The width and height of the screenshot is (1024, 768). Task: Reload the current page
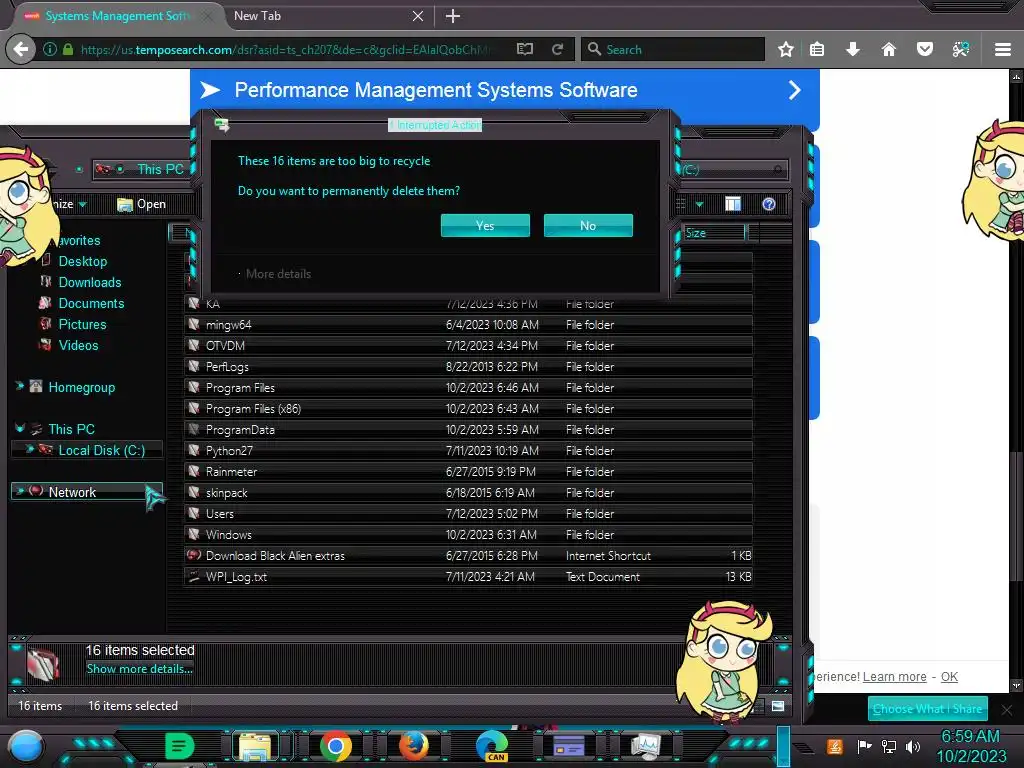(x=557, y=49)
